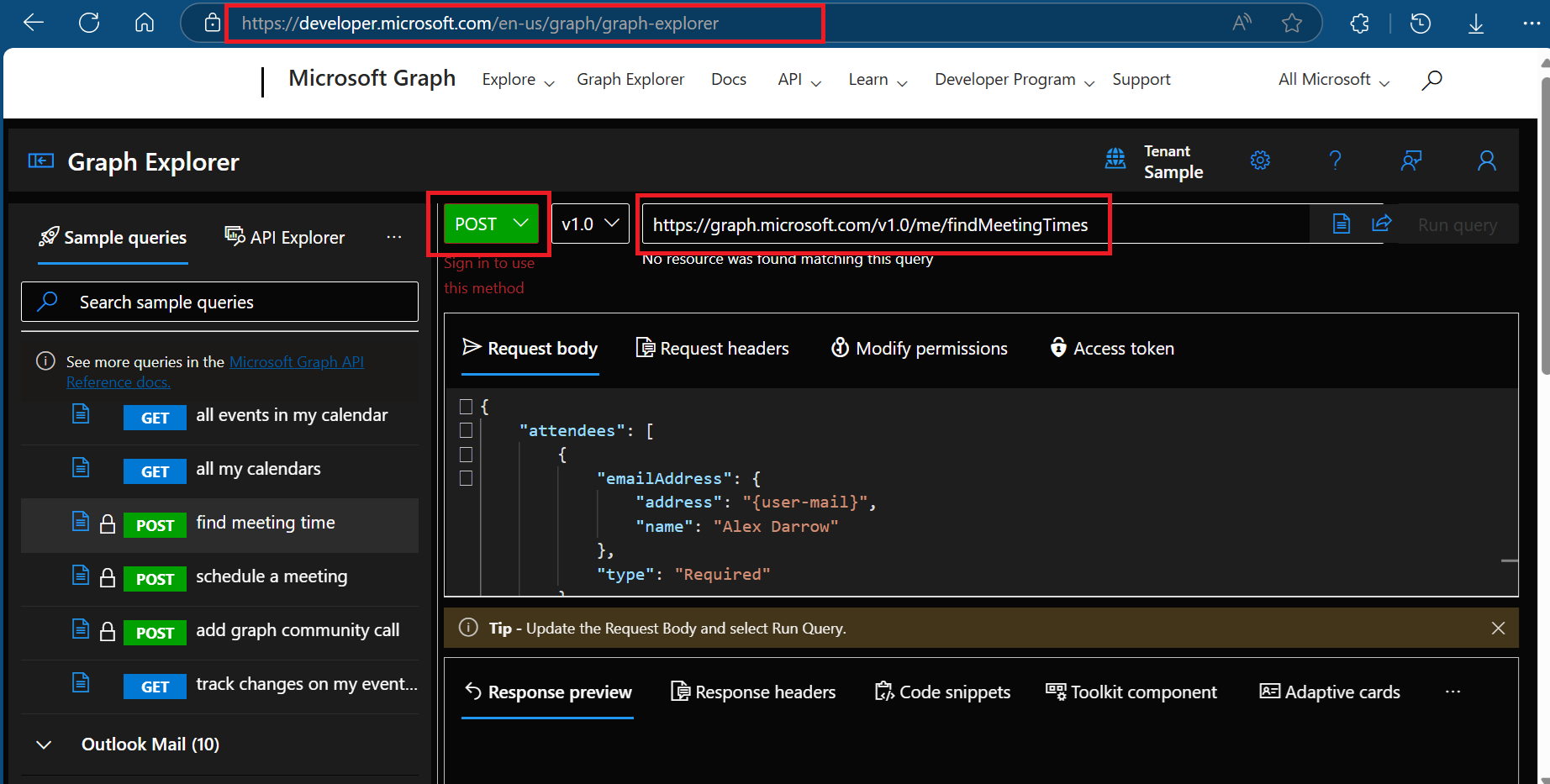Select the Response preview tab
1550x784 pixels.
click(548, 692)
